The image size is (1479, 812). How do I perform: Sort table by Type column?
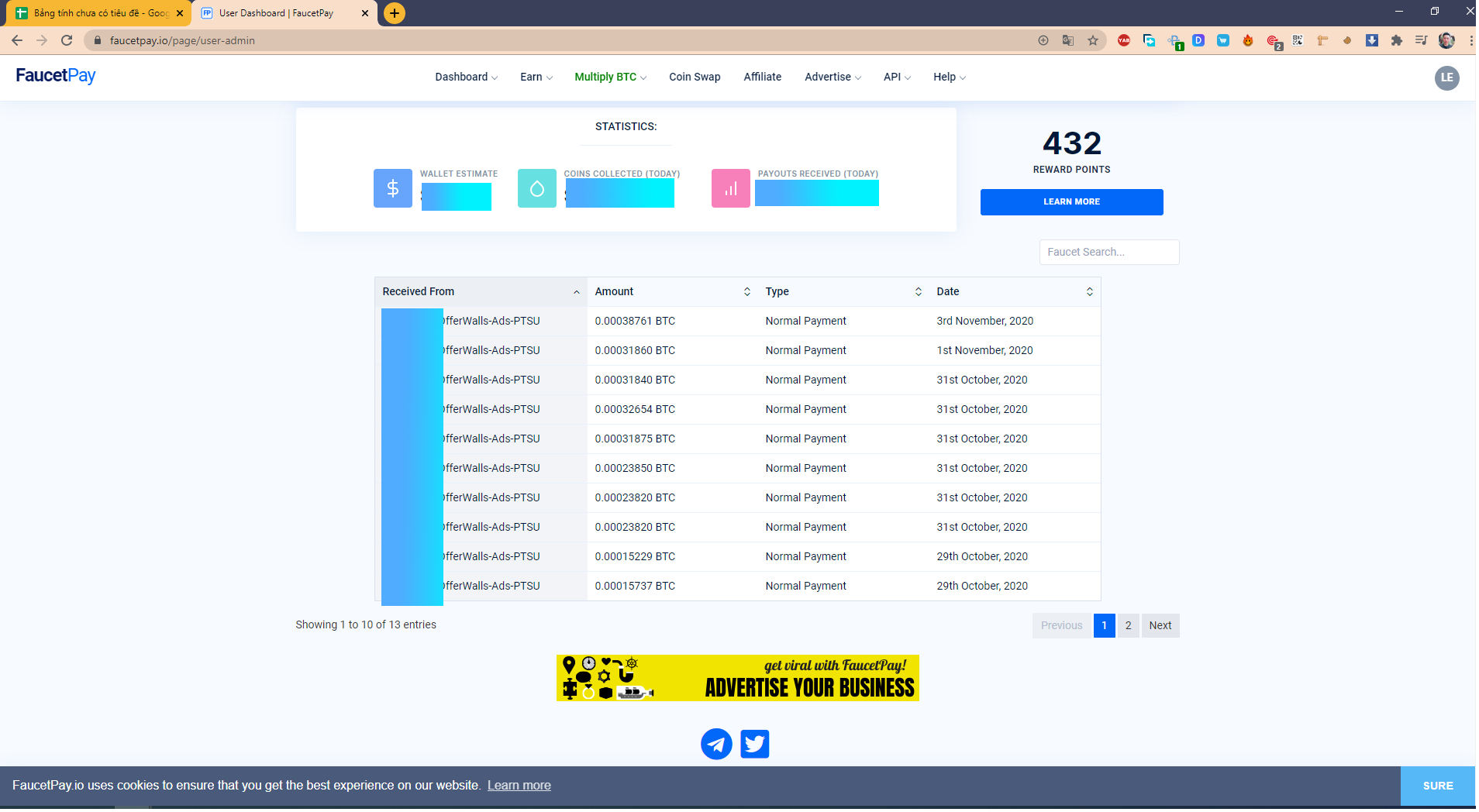point(843,291)
